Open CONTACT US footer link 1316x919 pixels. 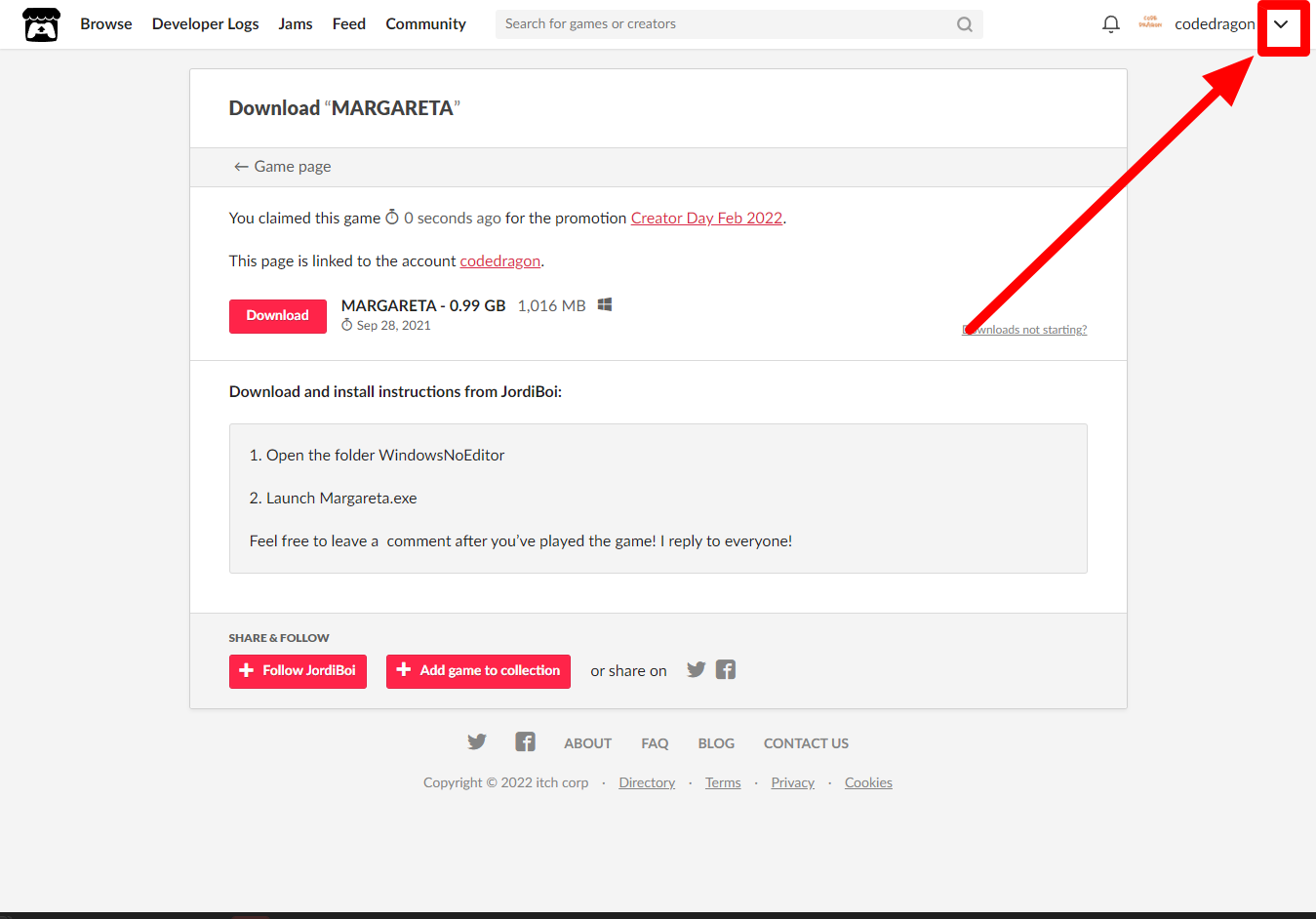(806, 743)
